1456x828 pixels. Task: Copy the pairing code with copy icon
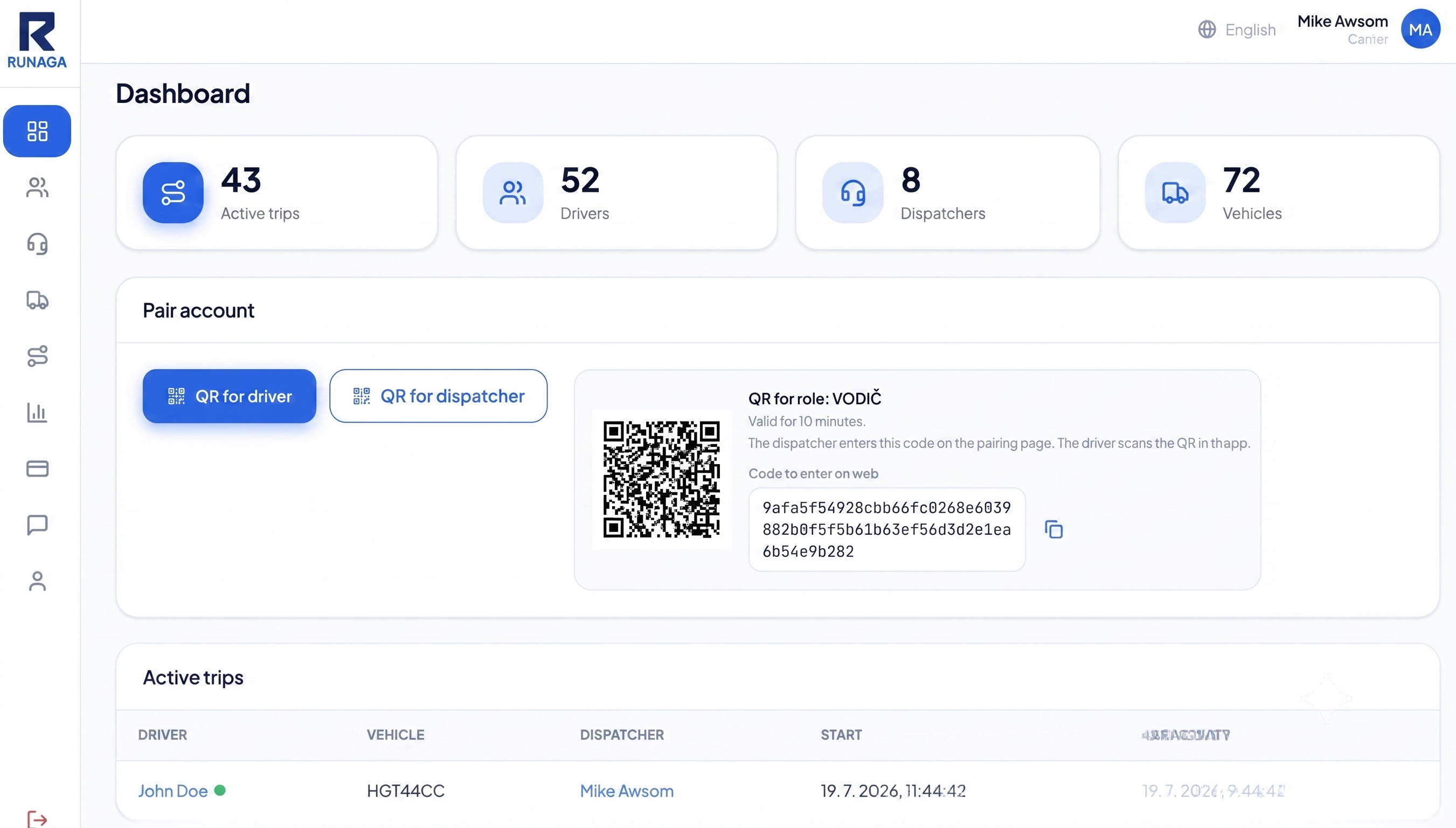pyautogui.click(x=1053, y=529)
